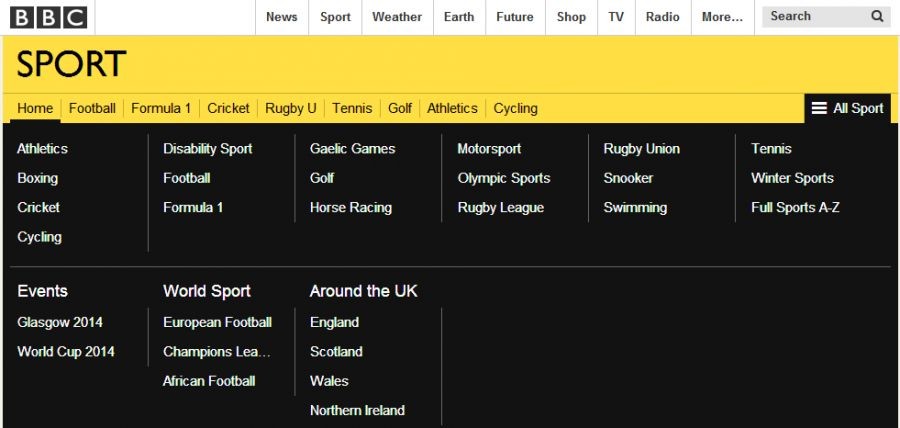The width and height of the screenshot is (900, 428).
Task: Select Athletics in the yellow navigation bar
Action: point(452,108)
